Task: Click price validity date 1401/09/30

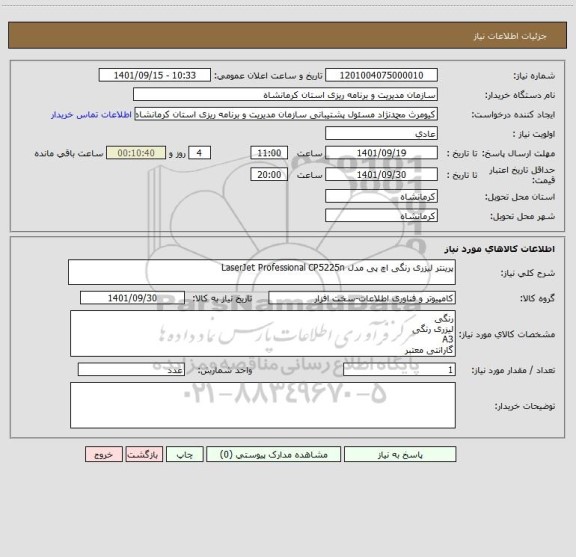Action: point(381,174)
